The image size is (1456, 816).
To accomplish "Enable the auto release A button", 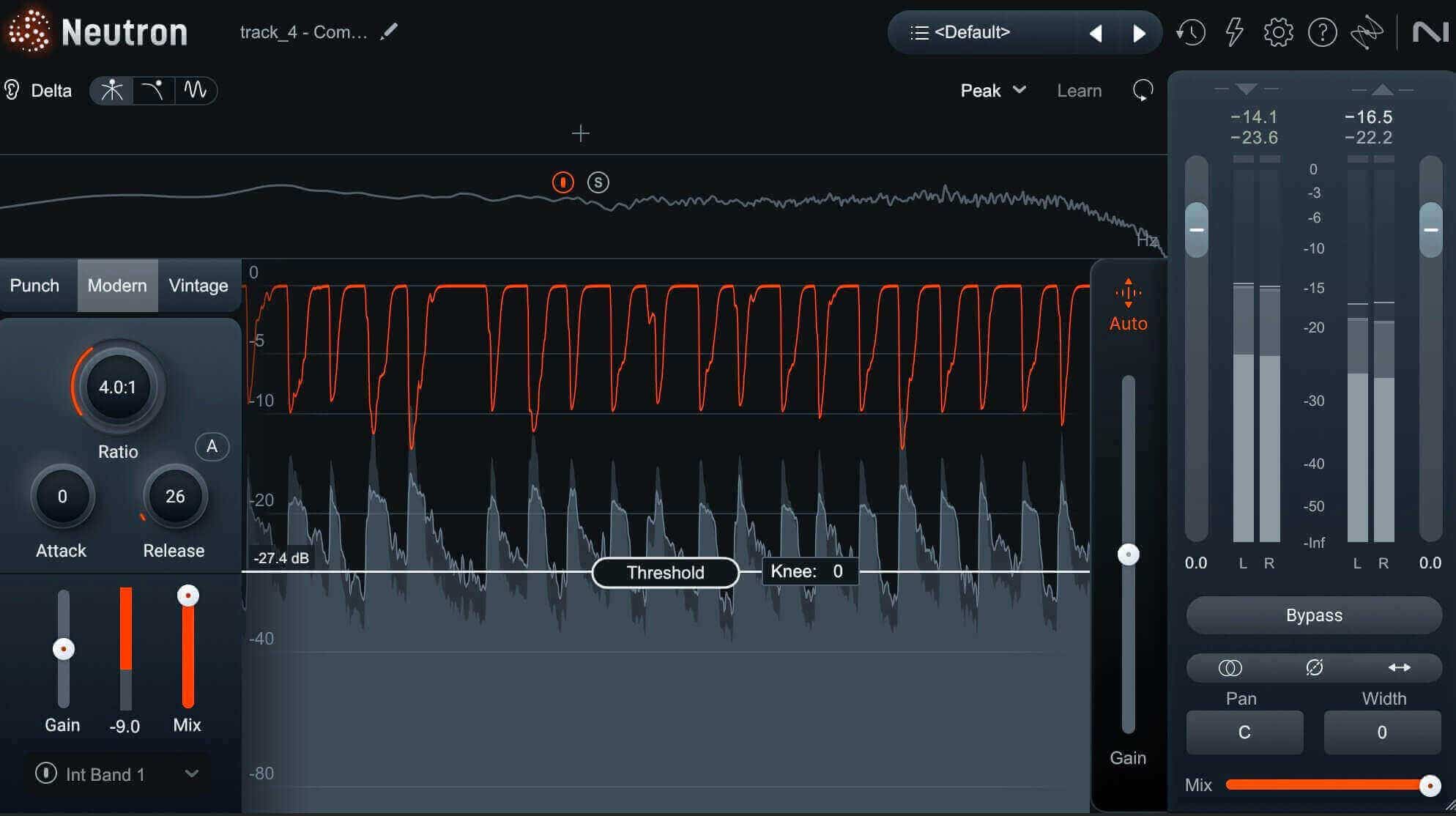I will 212,446.
